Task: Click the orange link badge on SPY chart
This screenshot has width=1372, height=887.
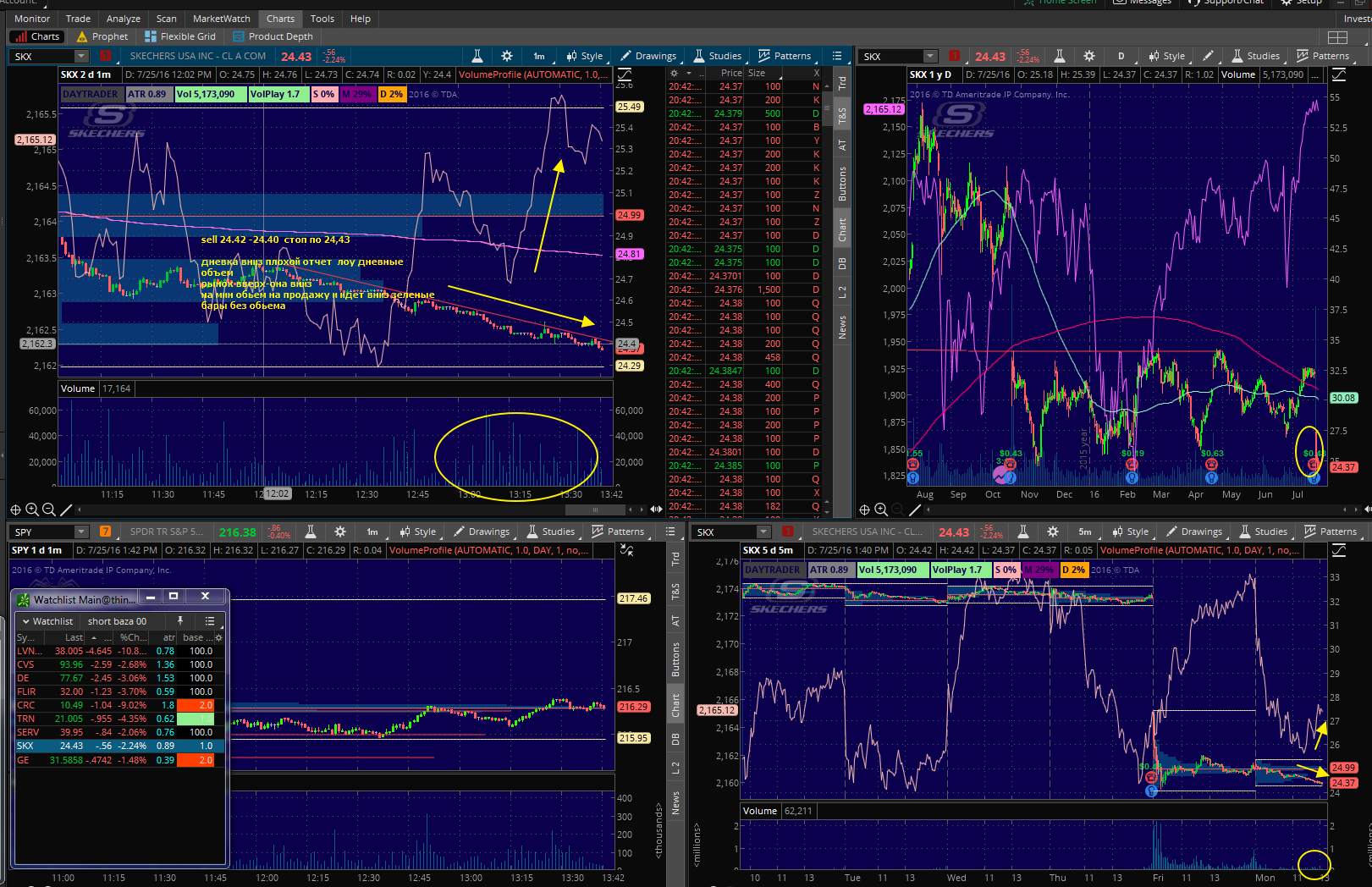Action: coord(106,532)
